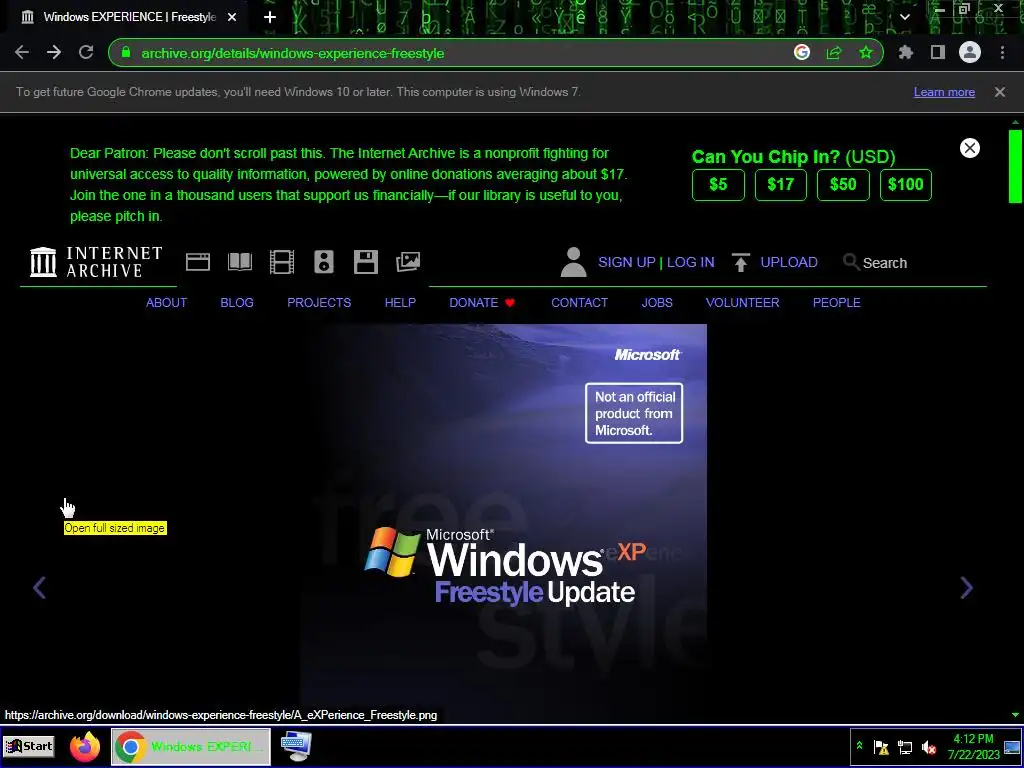Reload the page with the refresh icon
The width and height of the screenshot is (1024, 768).
click(86, 53)
